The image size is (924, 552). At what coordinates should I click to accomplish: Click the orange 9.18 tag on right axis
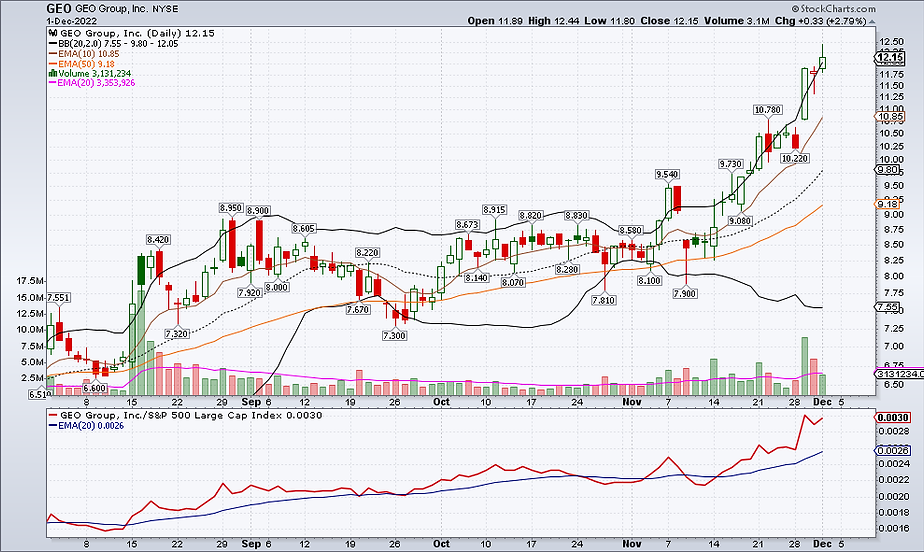[x=888, y=204]
